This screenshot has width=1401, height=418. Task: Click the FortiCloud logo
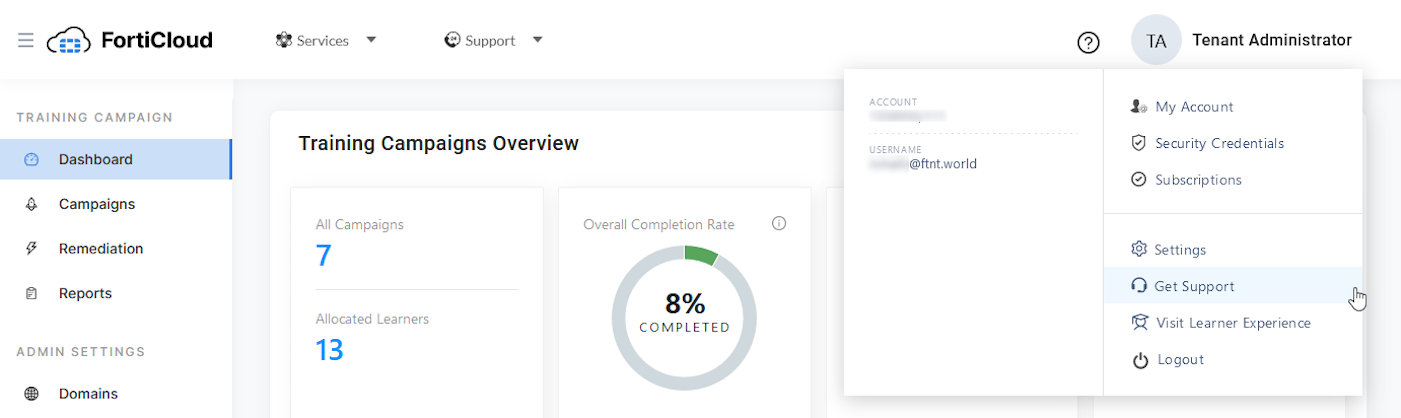tap(130, 40)
